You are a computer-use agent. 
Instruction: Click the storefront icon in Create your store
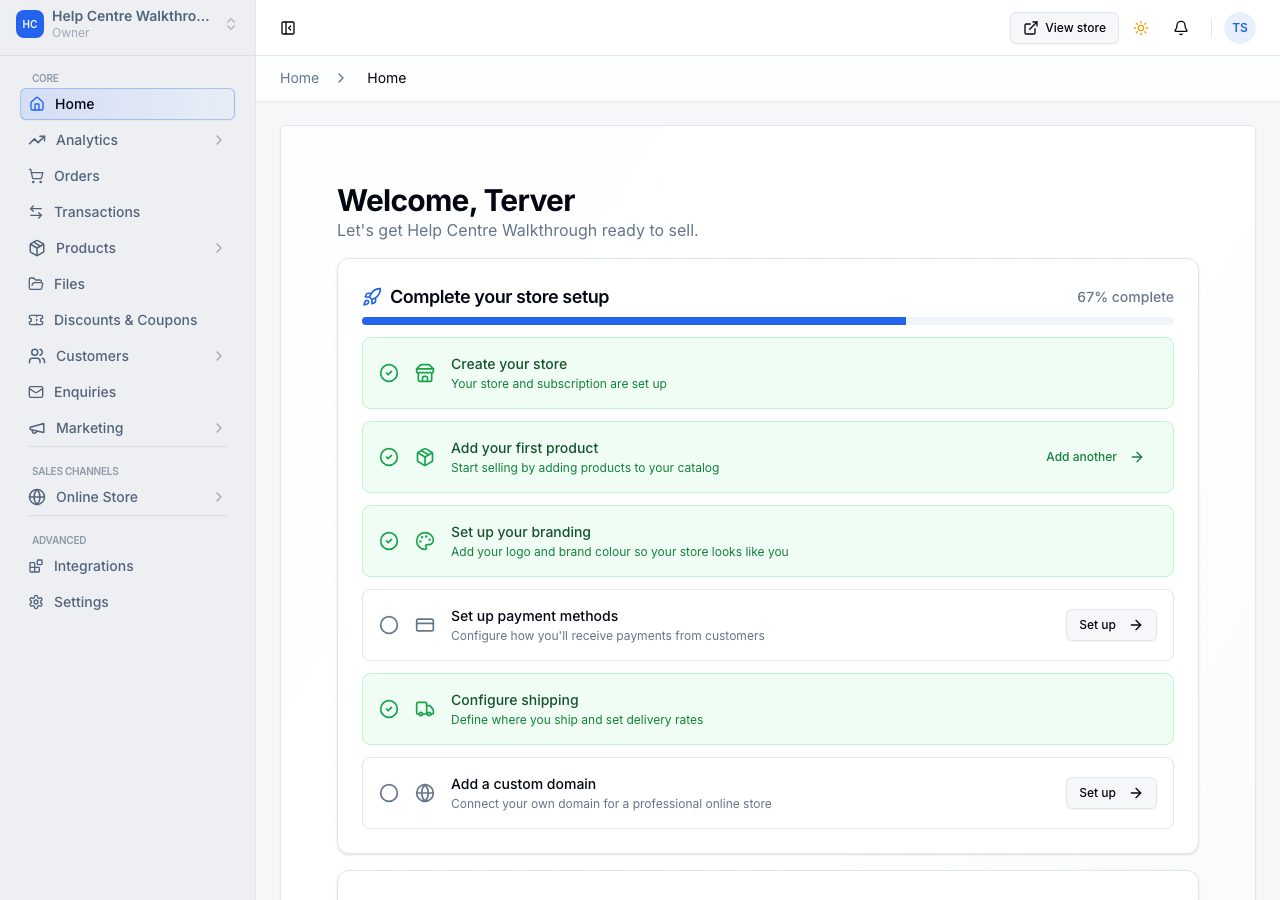pos(425,373)
